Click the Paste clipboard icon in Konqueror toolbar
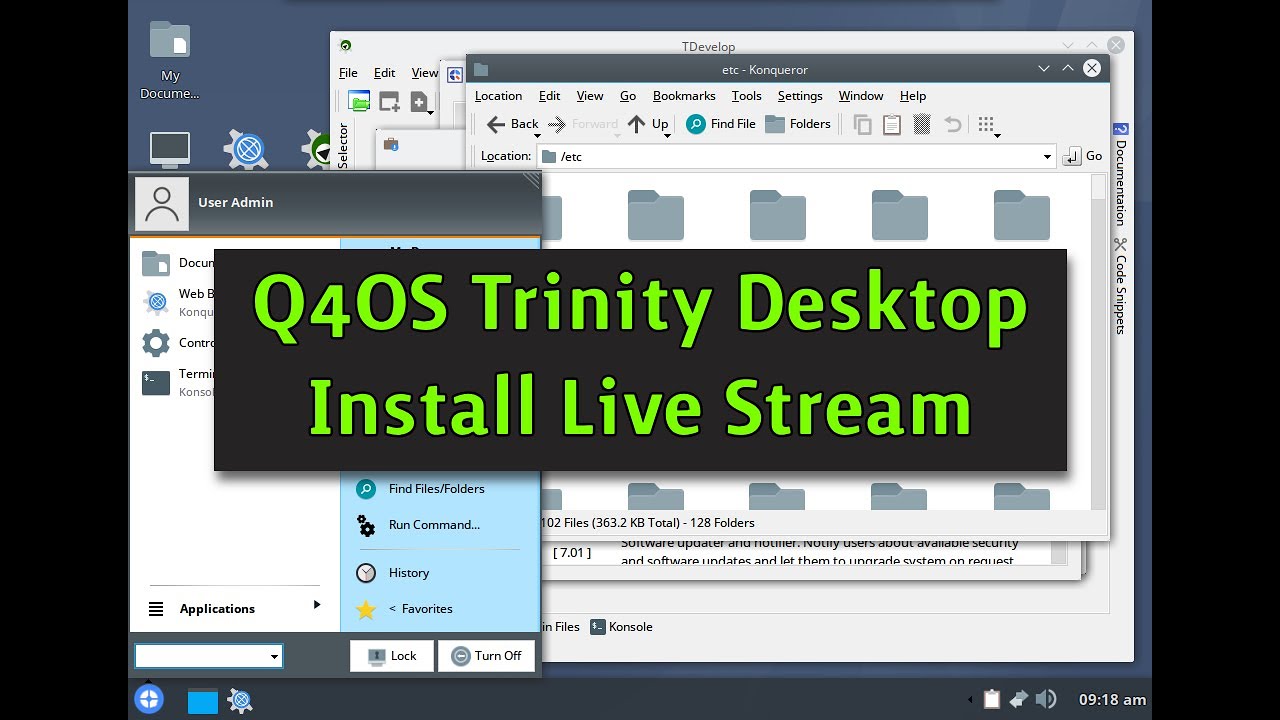The height and width of the screenshot is (720, 1280). (x=892, y=124)
